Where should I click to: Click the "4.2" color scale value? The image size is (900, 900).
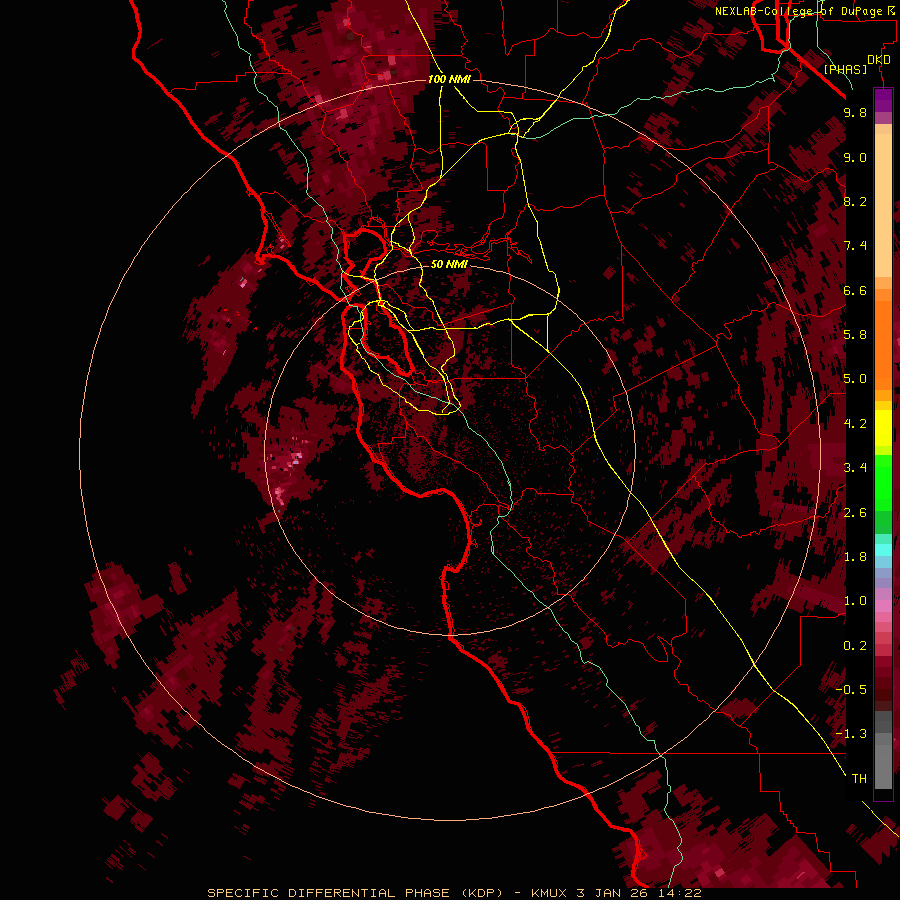[x=855, y=424]
